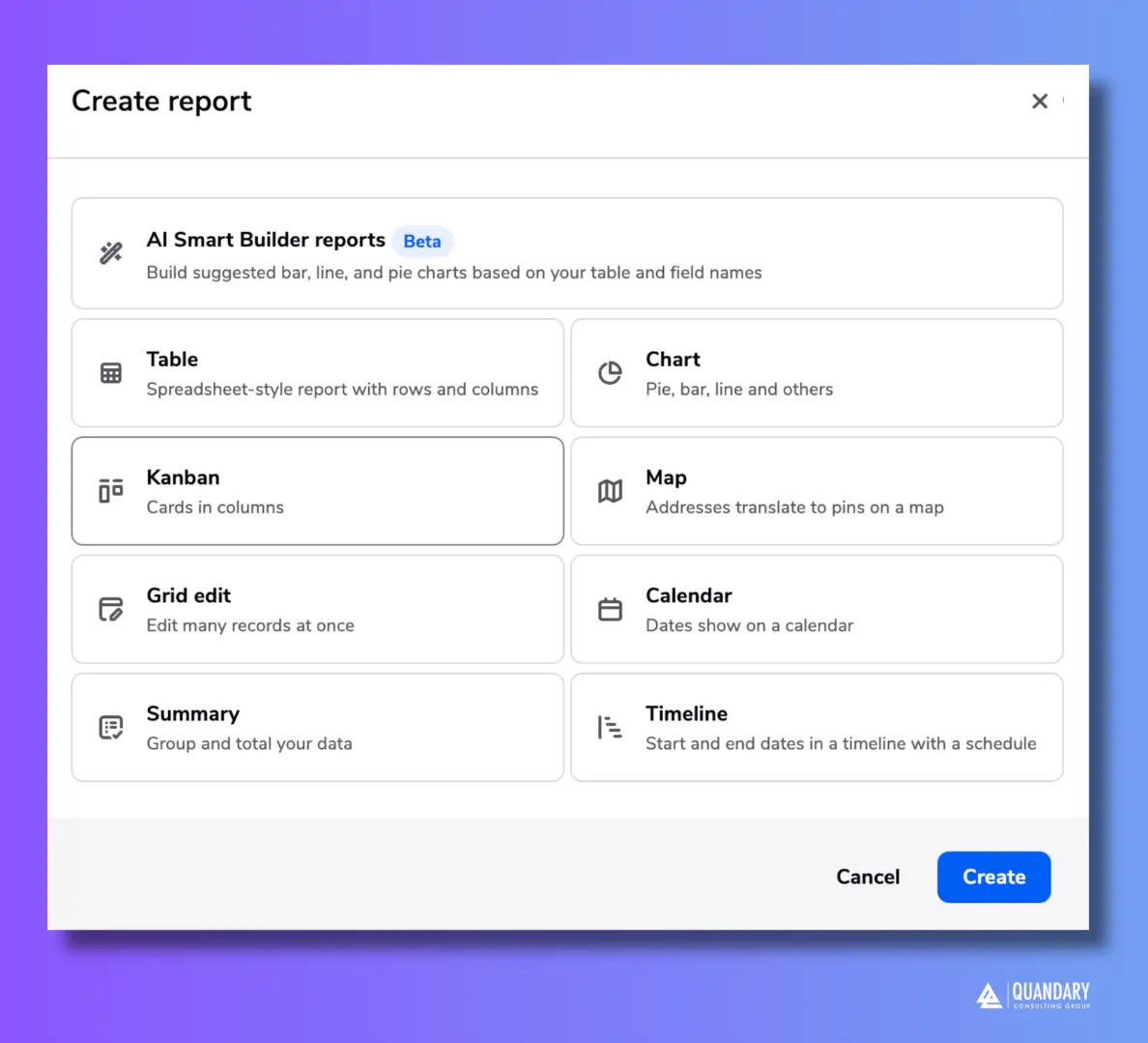
Task: Click the Chart pie icon
Action: point(610,372)
